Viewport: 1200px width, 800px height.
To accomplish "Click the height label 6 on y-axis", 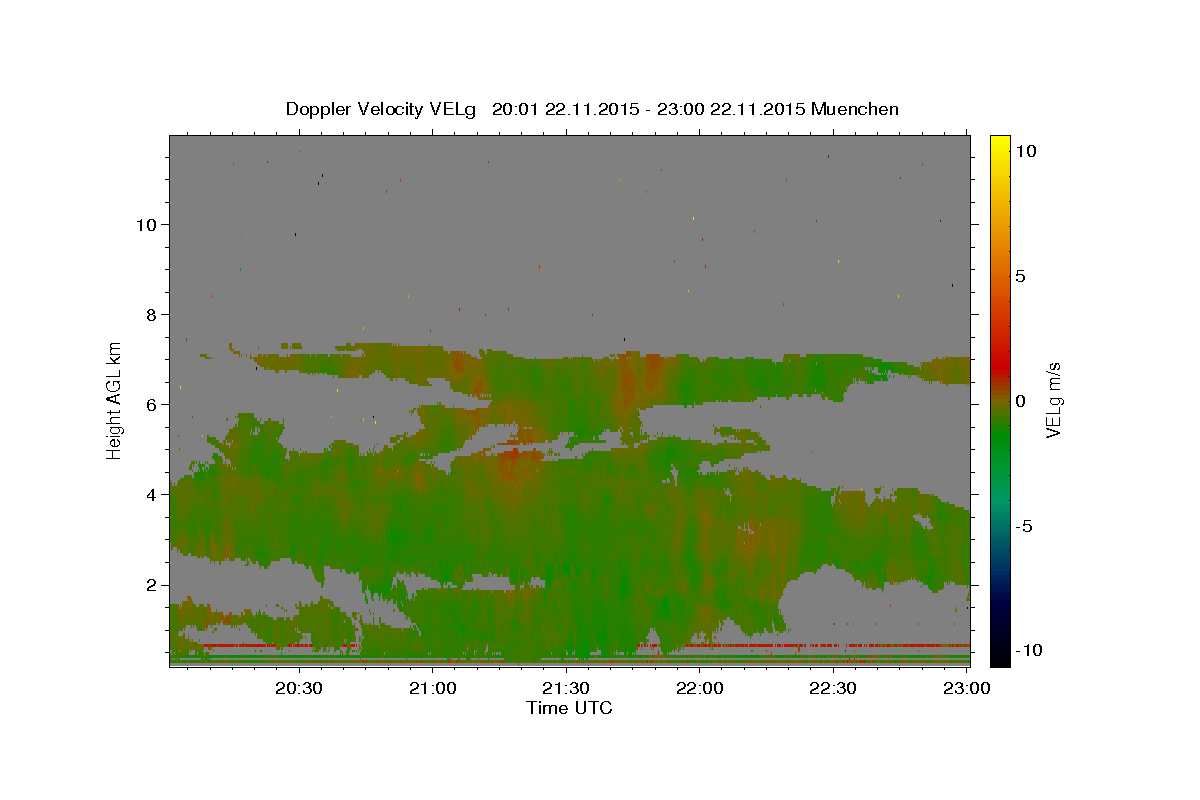I will coord(150,404).
